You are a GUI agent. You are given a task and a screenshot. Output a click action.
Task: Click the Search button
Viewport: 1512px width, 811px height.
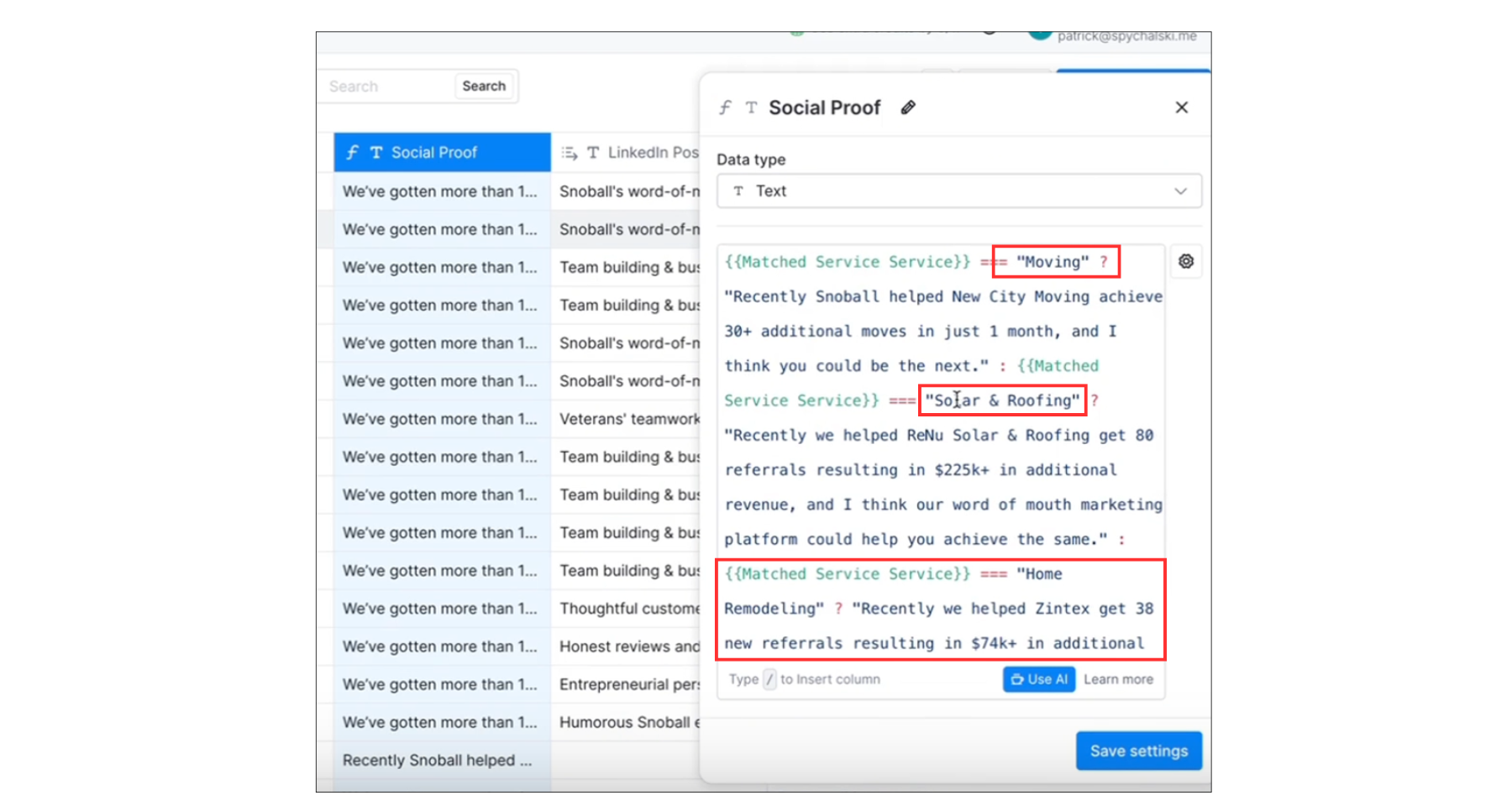(484, 86)
